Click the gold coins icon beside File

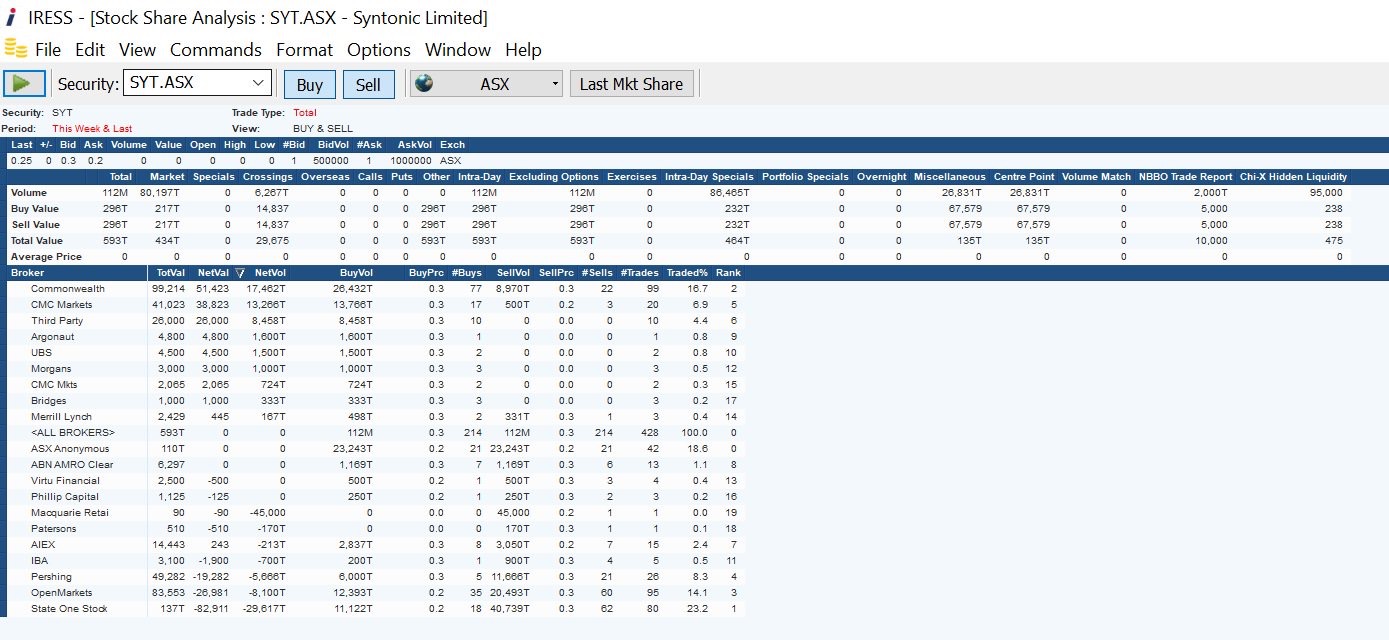[15, 49]
